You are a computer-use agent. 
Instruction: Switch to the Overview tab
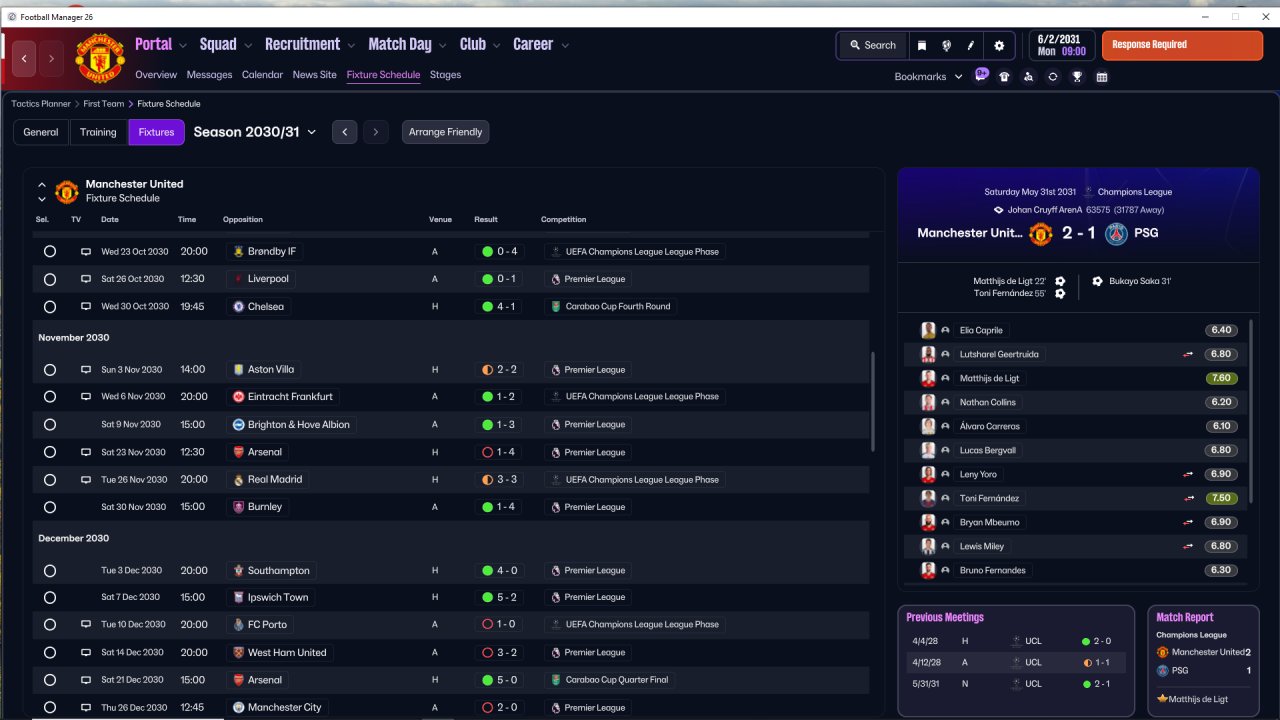coord(156,75)
